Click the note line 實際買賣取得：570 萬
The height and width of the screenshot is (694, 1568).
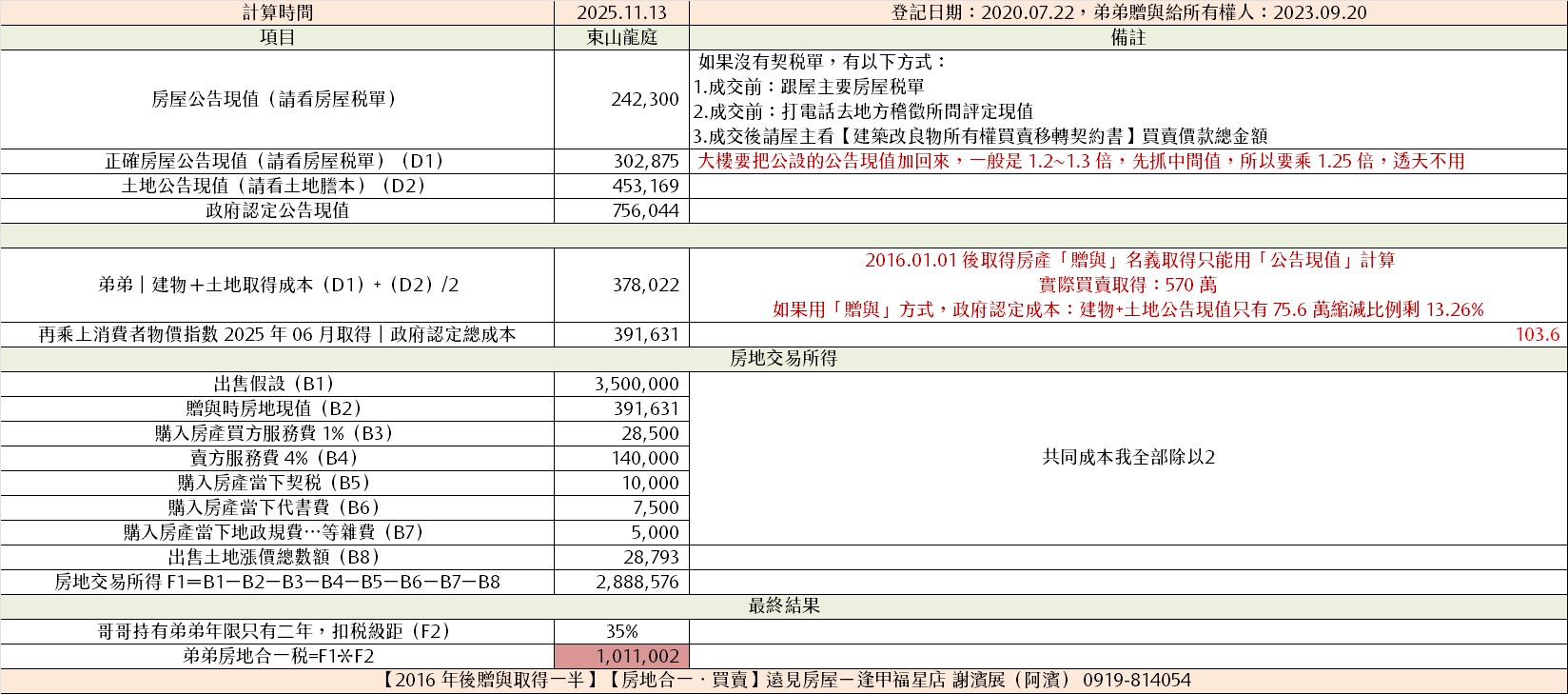[x=1128, y=285]
